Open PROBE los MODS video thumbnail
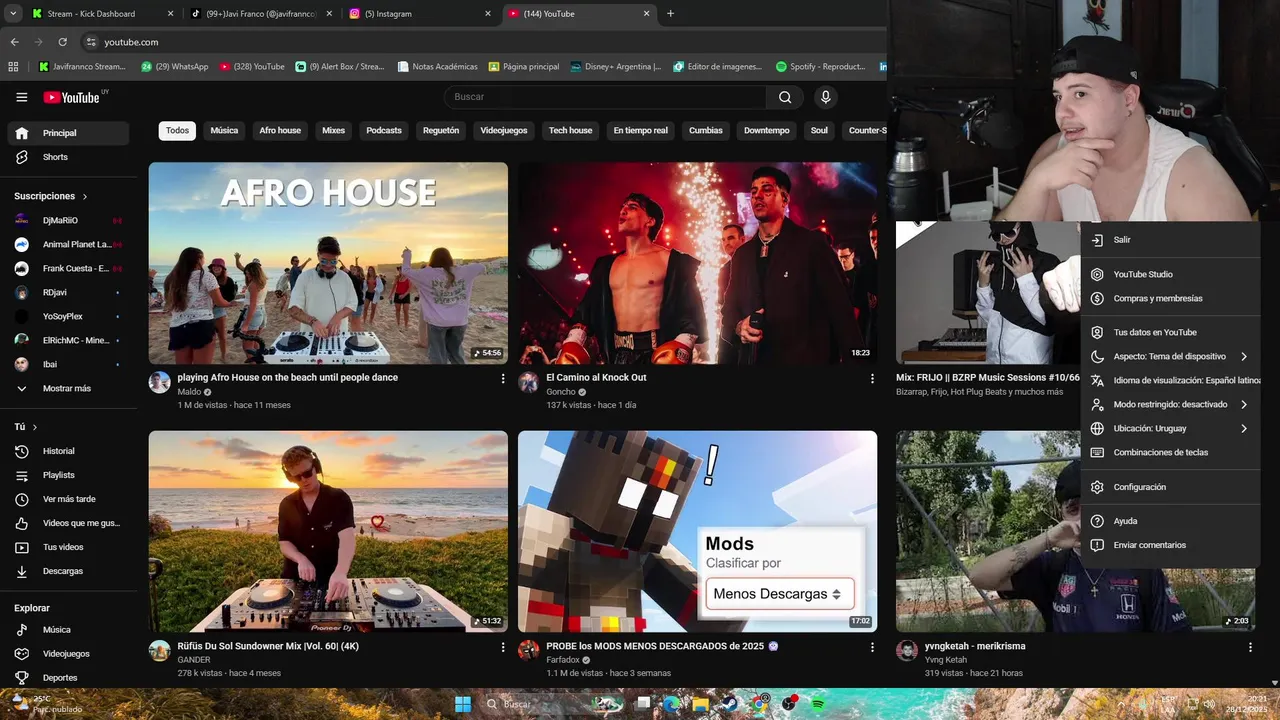The height and width of the screenshot is (720, 1280). [x=697, y=531]
